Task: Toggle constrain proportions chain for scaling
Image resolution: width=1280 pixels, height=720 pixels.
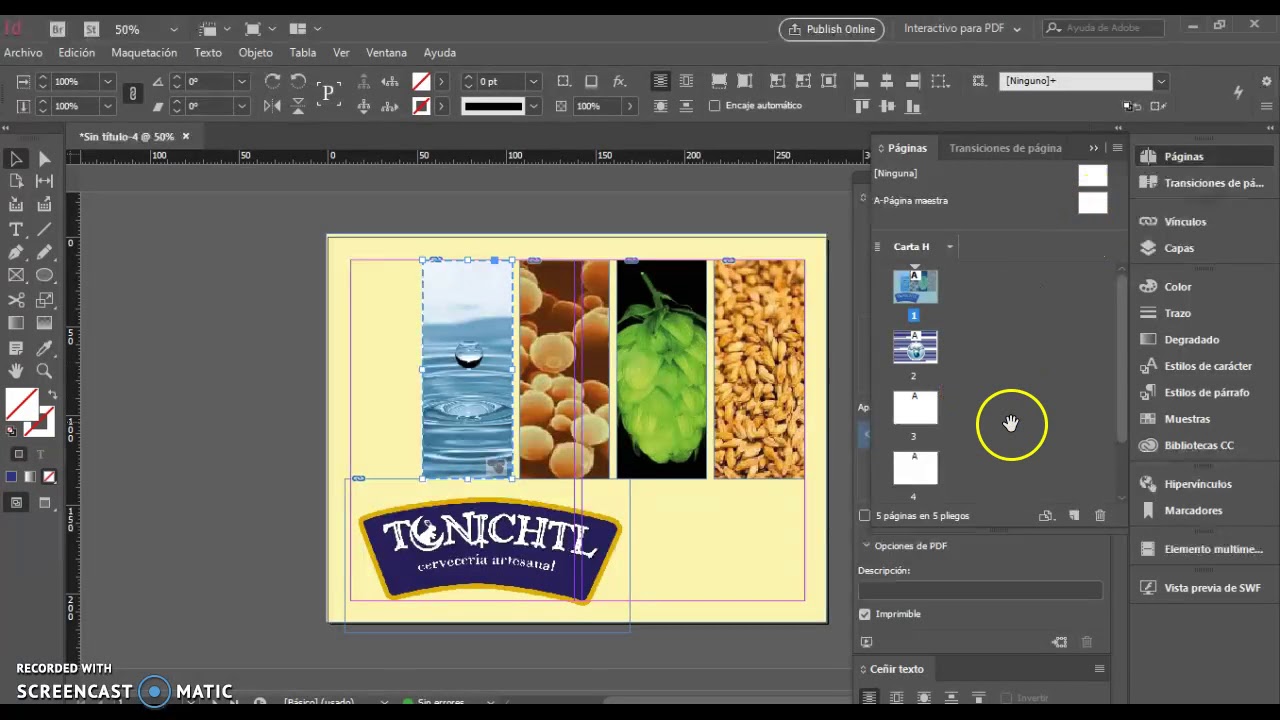Action: point(132,93)
